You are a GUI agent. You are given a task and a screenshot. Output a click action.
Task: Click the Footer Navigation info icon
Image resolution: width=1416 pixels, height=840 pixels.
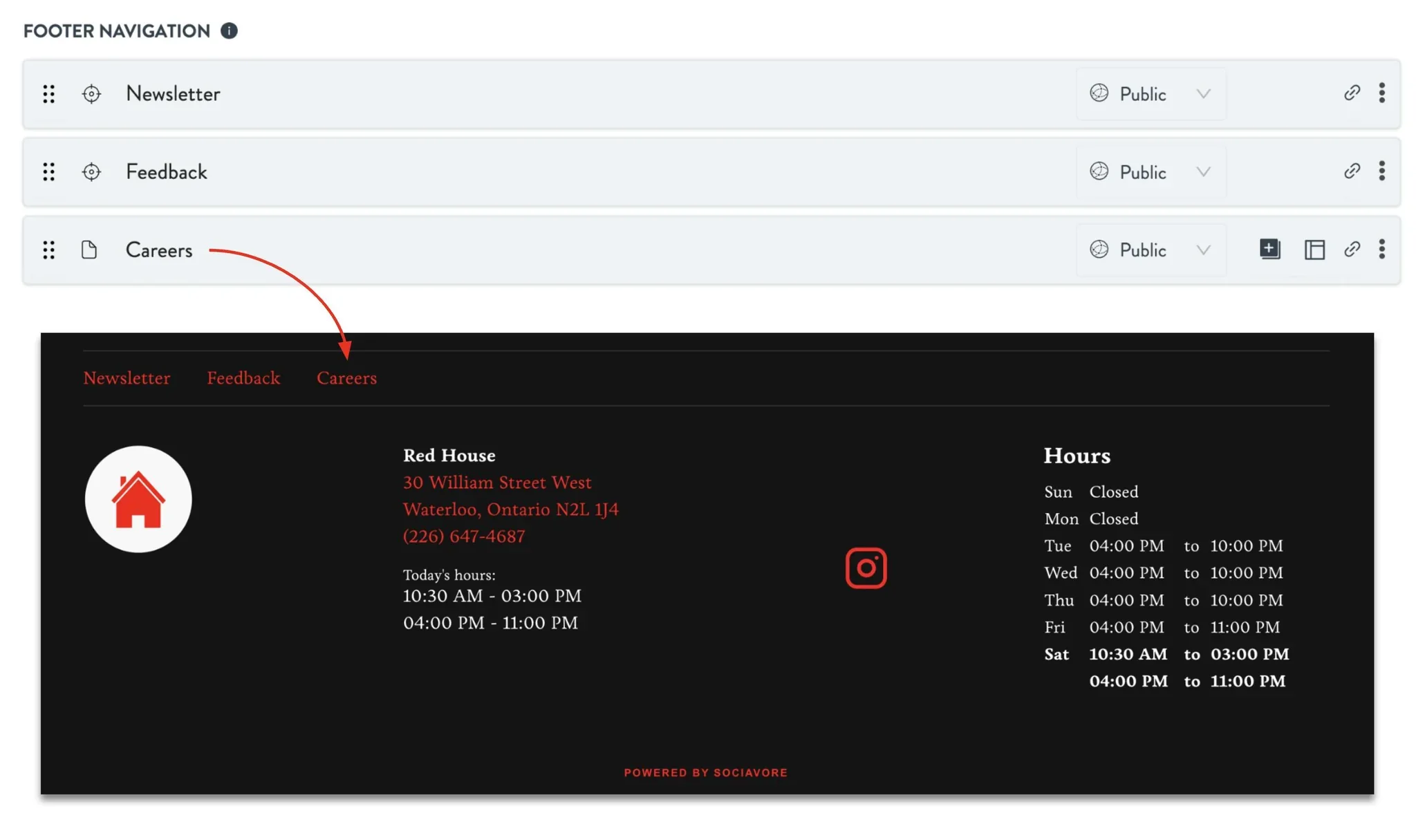click(229, 30)
